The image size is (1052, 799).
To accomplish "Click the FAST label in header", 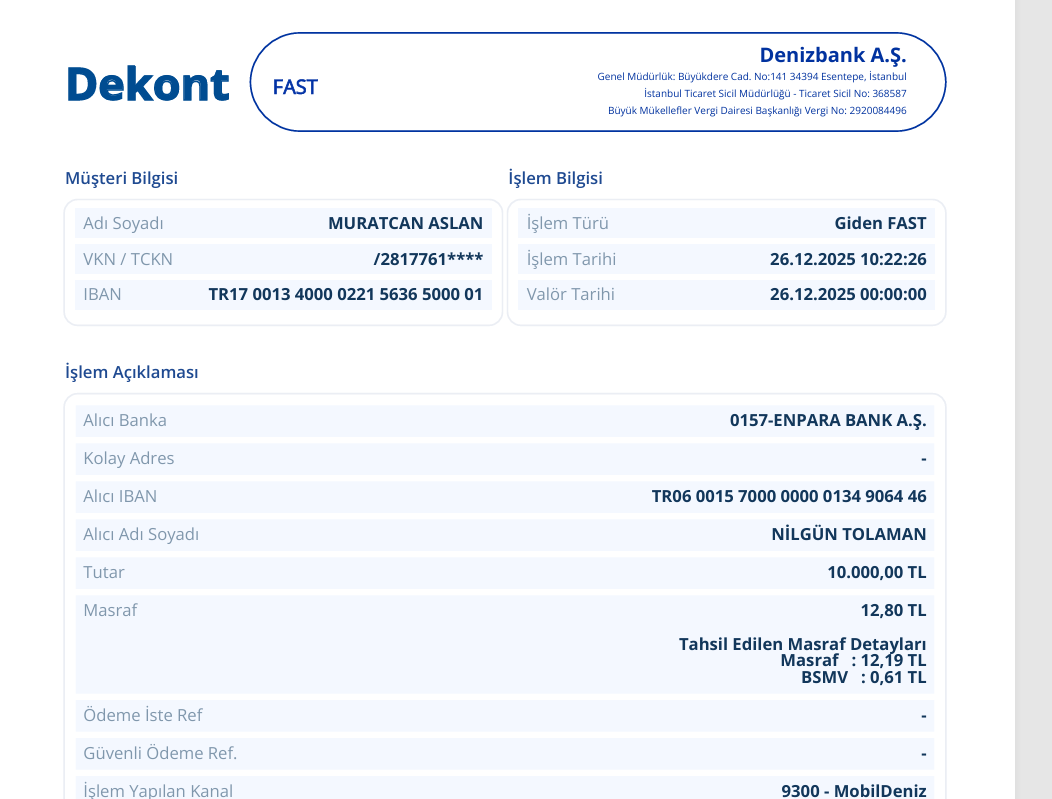I will 295,87.
